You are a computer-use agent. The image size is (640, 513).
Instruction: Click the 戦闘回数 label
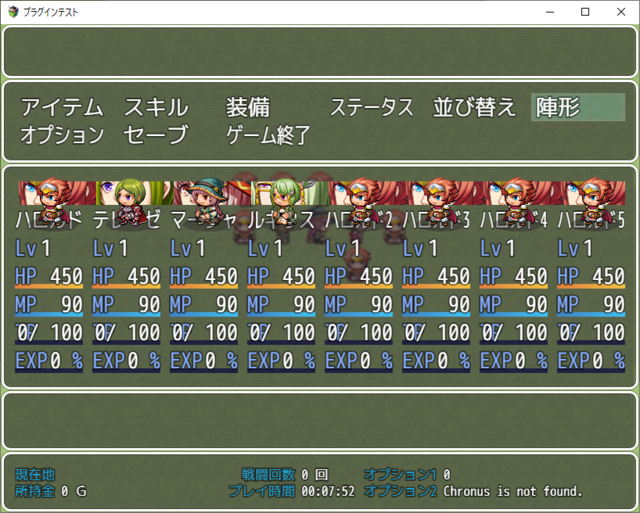pos(268,475)
